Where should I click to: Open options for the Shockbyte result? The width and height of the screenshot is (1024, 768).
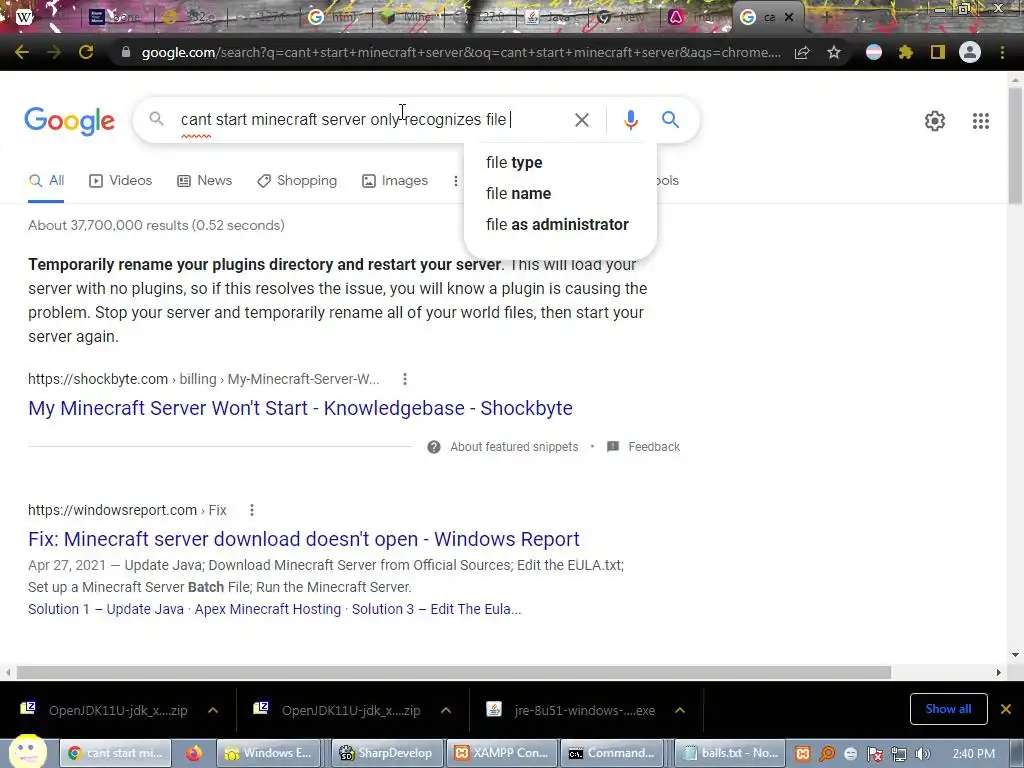pyautogui.click(x=405, y=379)
